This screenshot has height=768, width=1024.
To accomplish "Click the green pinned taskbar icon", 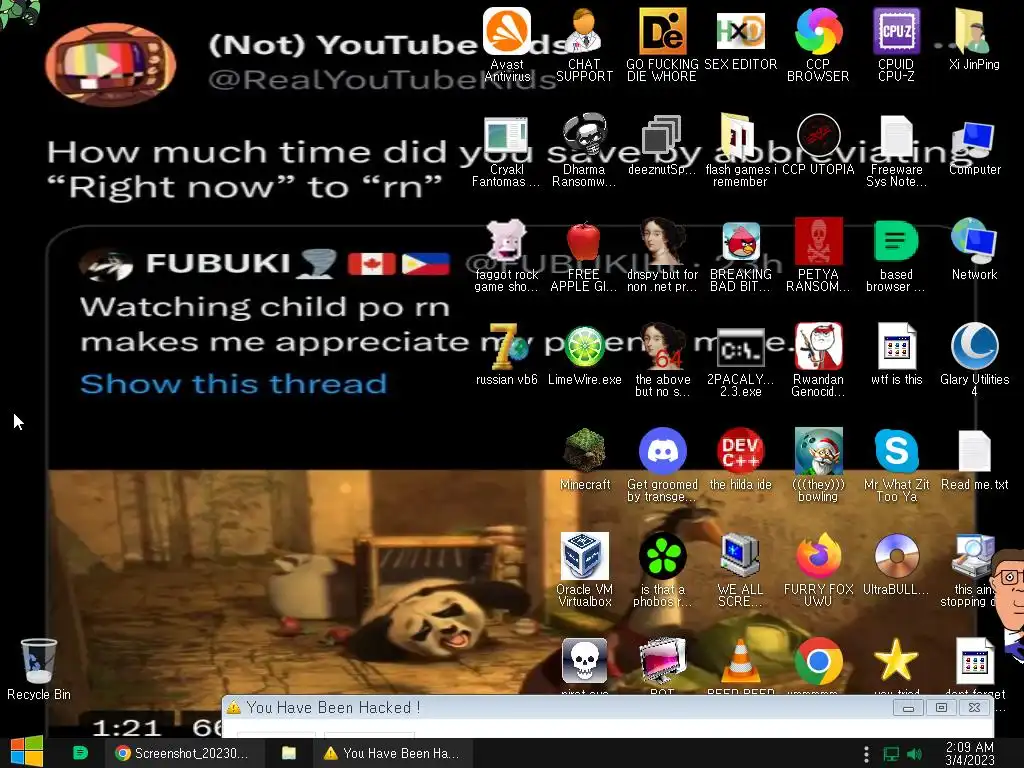I will [80, 753].
